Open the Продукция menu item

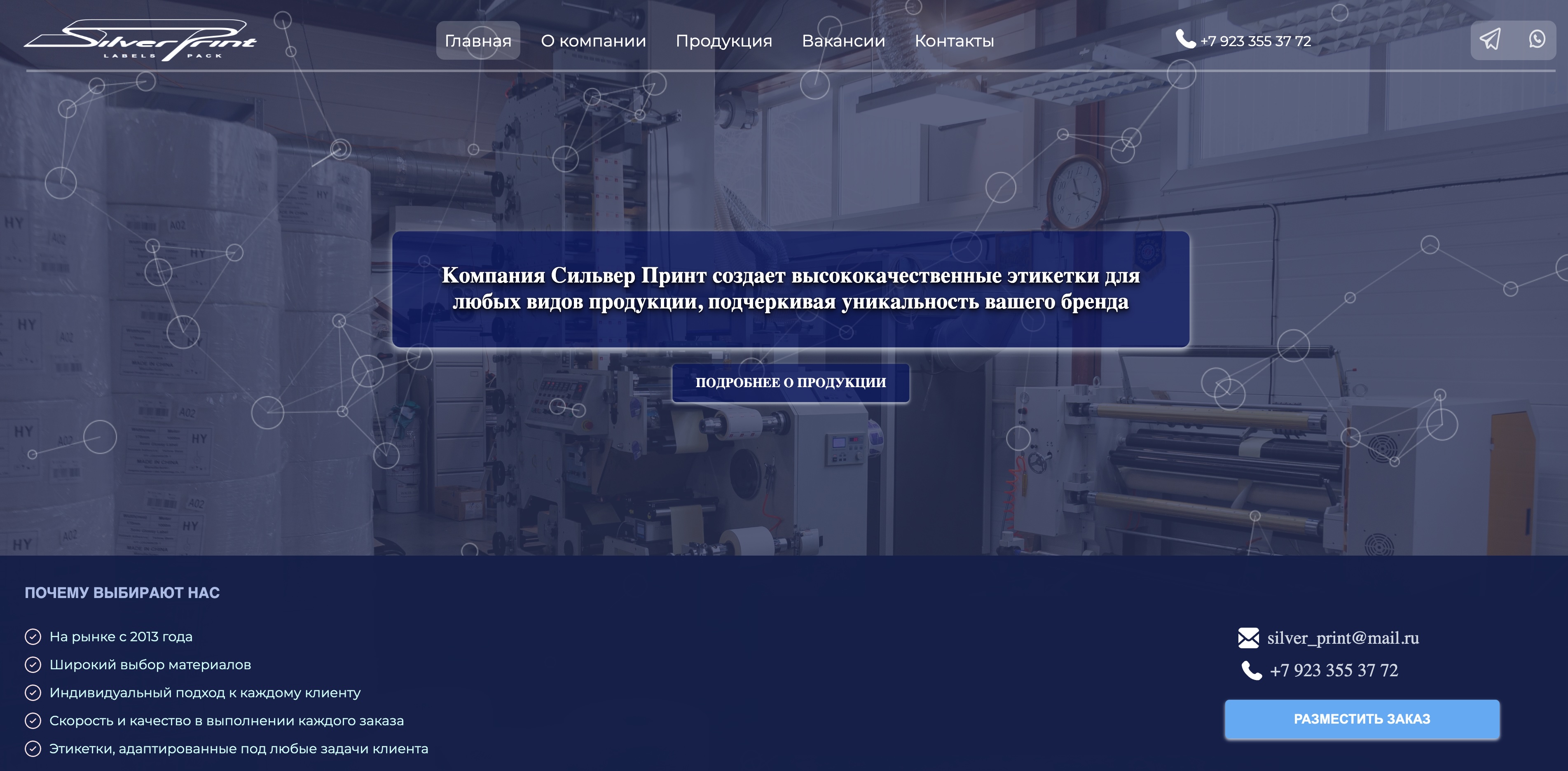[x=724, y=41]
